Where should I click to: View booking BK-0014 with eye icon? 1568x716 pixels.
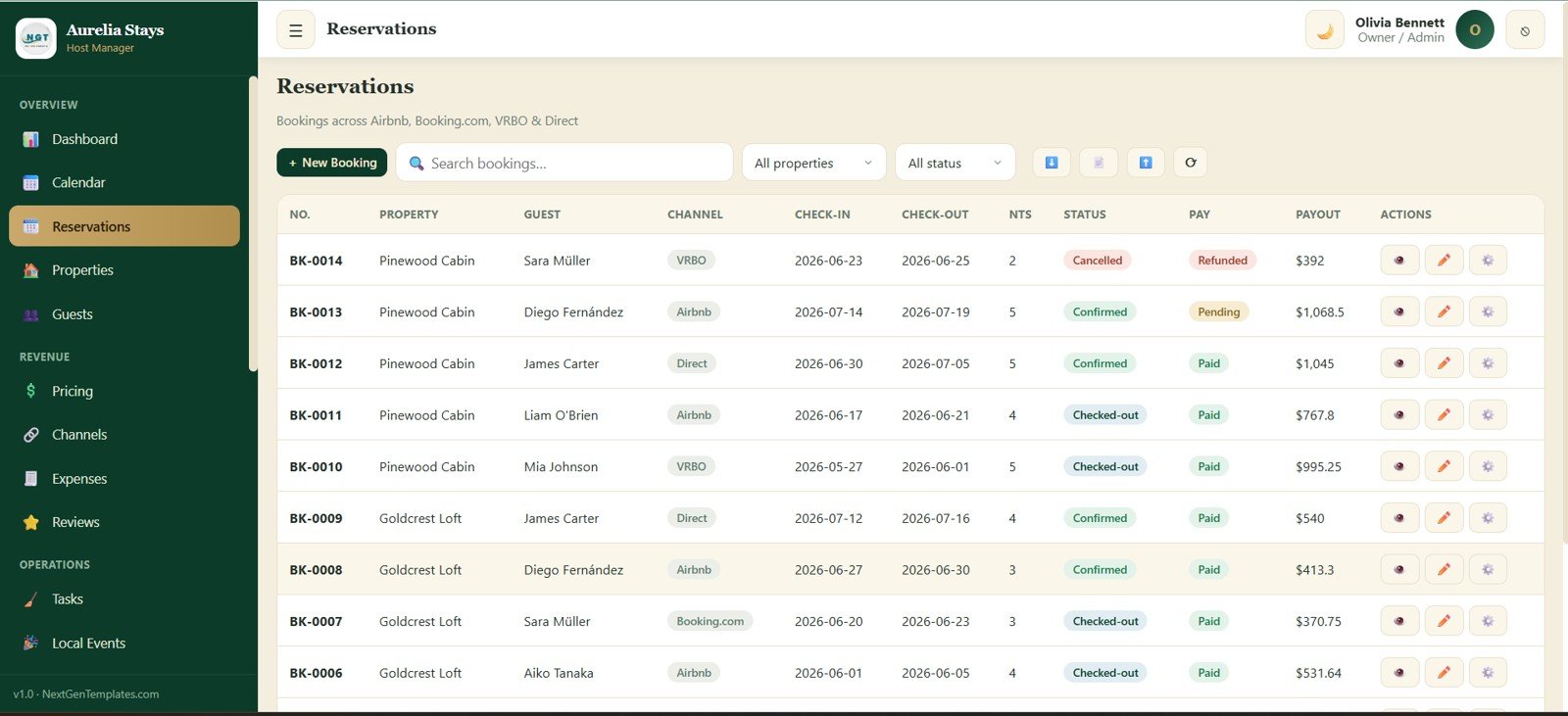click(x=1399, y=261)
